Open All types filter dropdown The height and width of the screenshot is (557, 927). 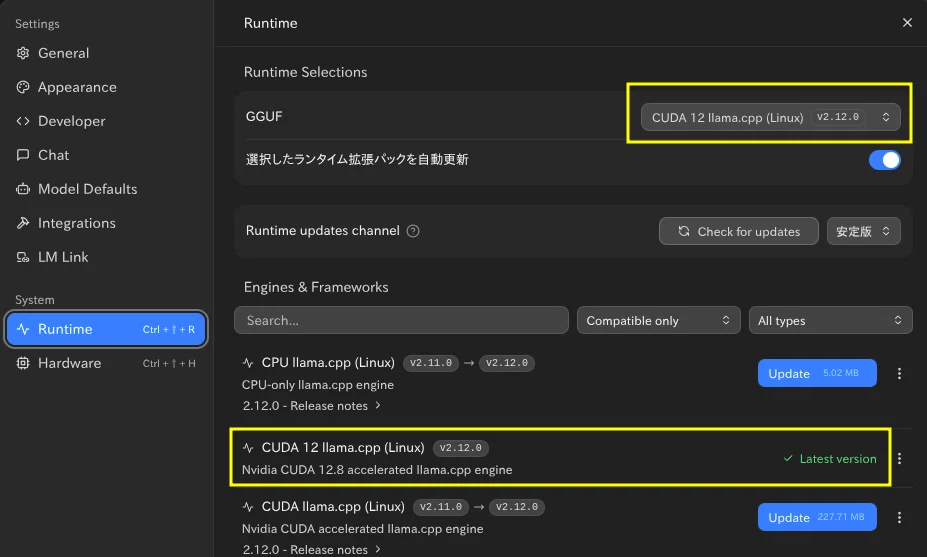[831, 320]
